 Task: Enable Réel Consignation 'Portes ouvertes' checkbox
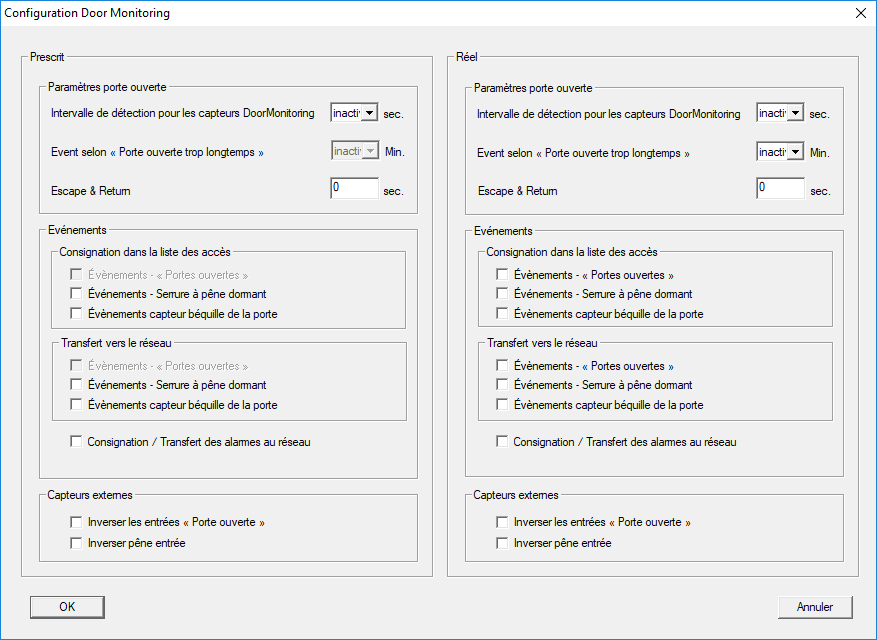tap(502, 275)
